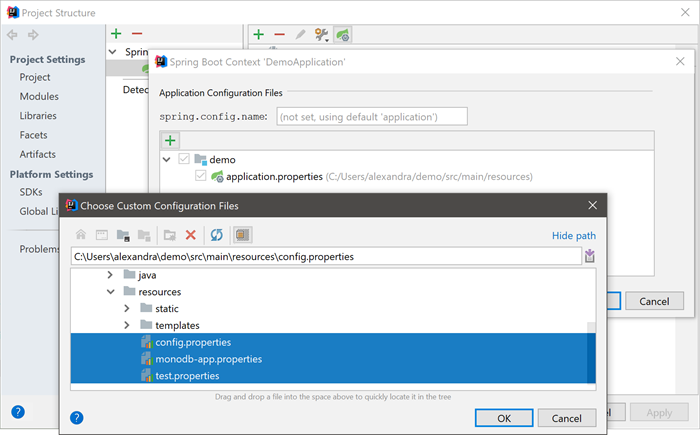This screenshot has width=700, height=435.
Task: Open help in Project Structure window
Action: click(x=18, y=412)
